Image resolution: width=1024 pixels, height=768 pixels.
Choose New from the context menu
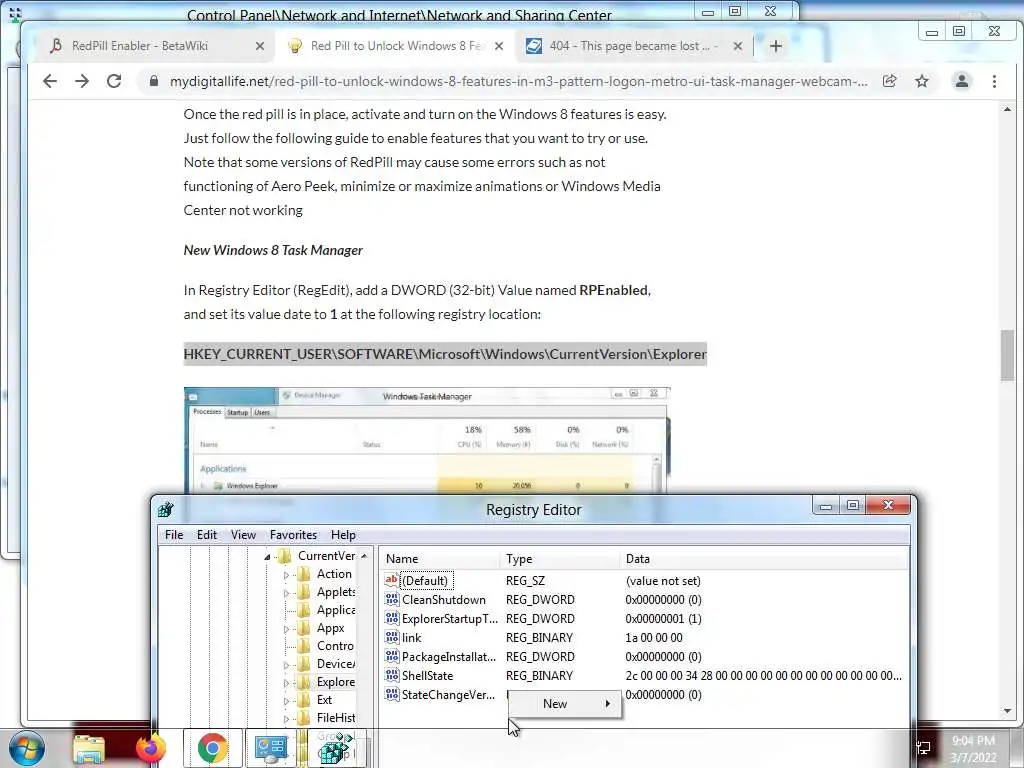coord(564,704)
